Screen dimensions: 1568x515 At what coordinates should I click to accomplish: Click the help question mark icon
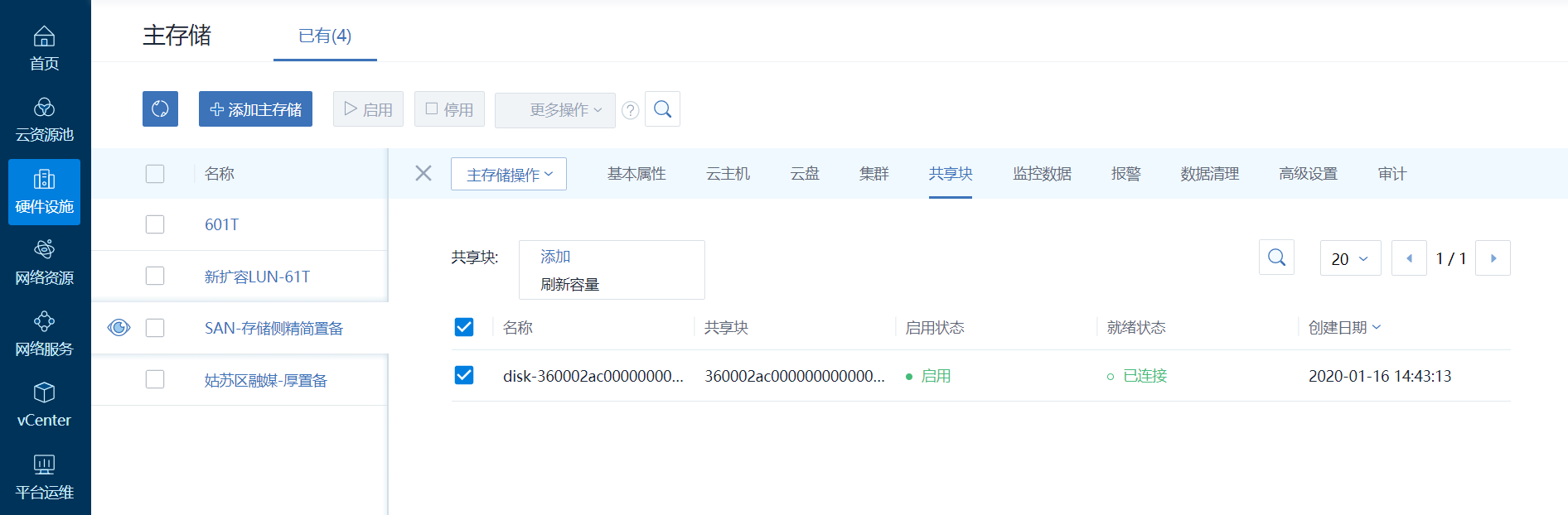631,110
